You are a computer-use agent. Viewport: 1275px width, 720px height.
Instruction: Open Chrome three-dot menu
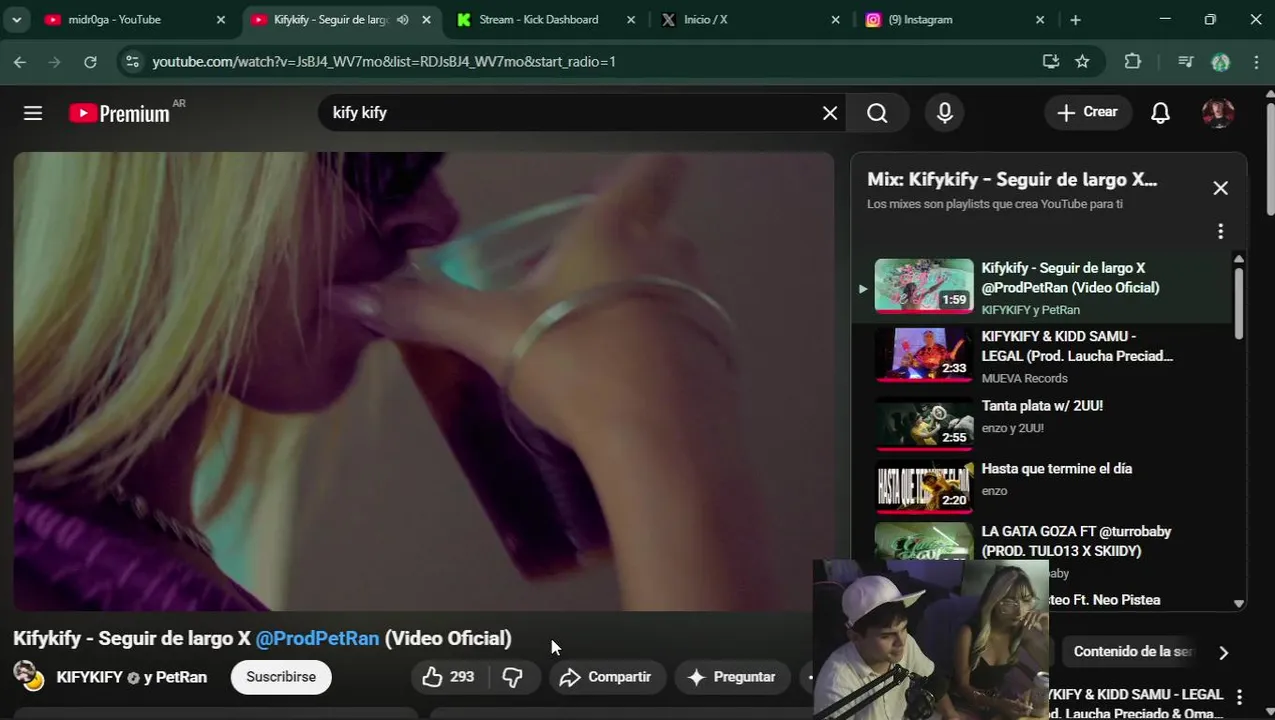(1256, 62)
